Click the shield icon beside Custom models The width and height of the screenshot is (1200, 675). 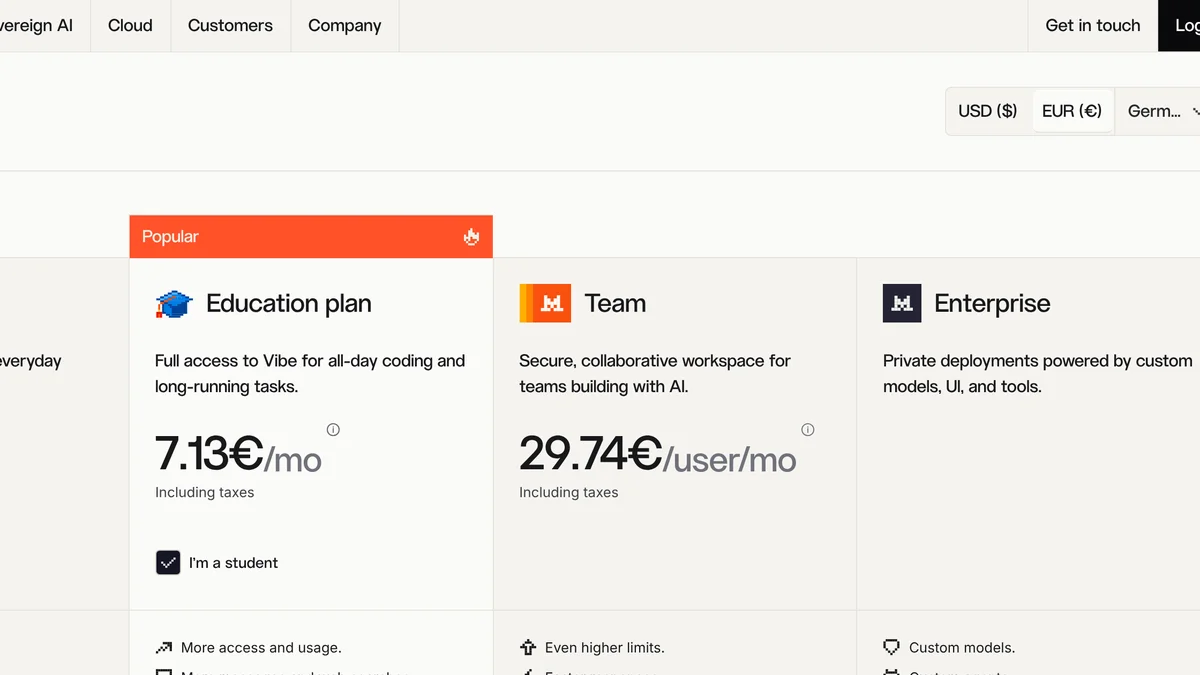click(892, 648)
